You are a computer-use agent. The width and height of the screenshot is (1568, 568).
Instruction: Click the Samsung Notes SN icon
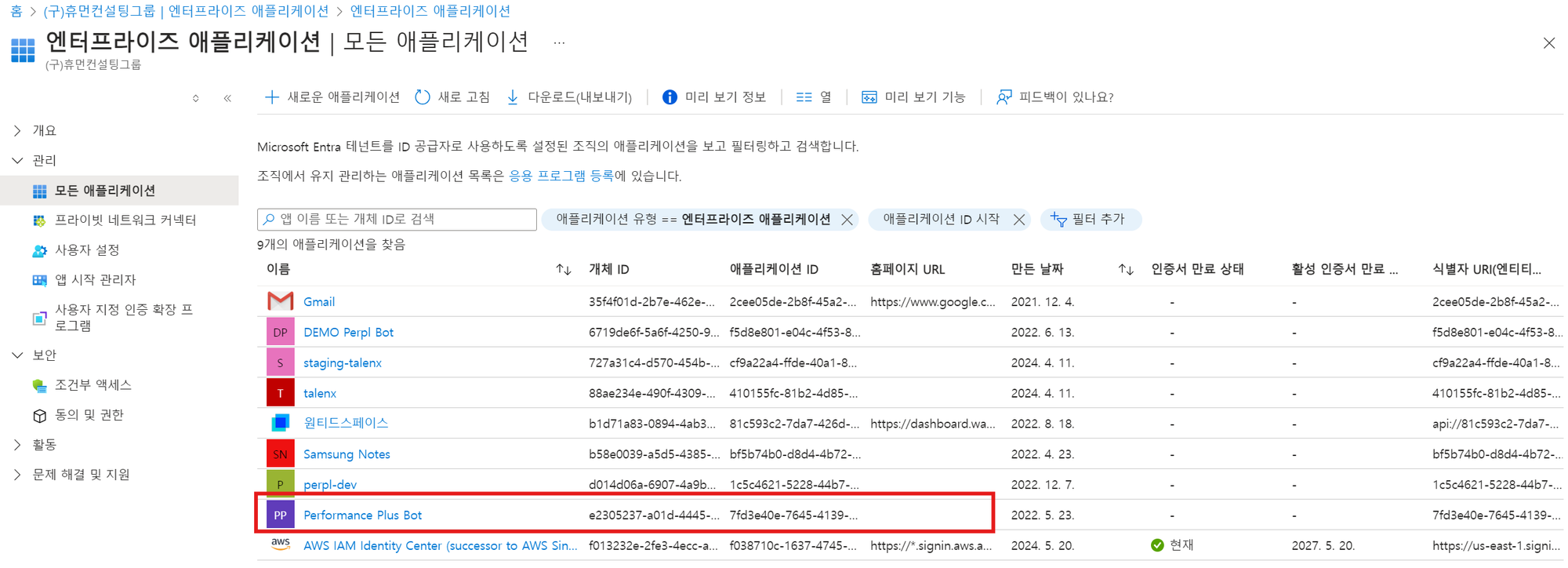(280, 453)
